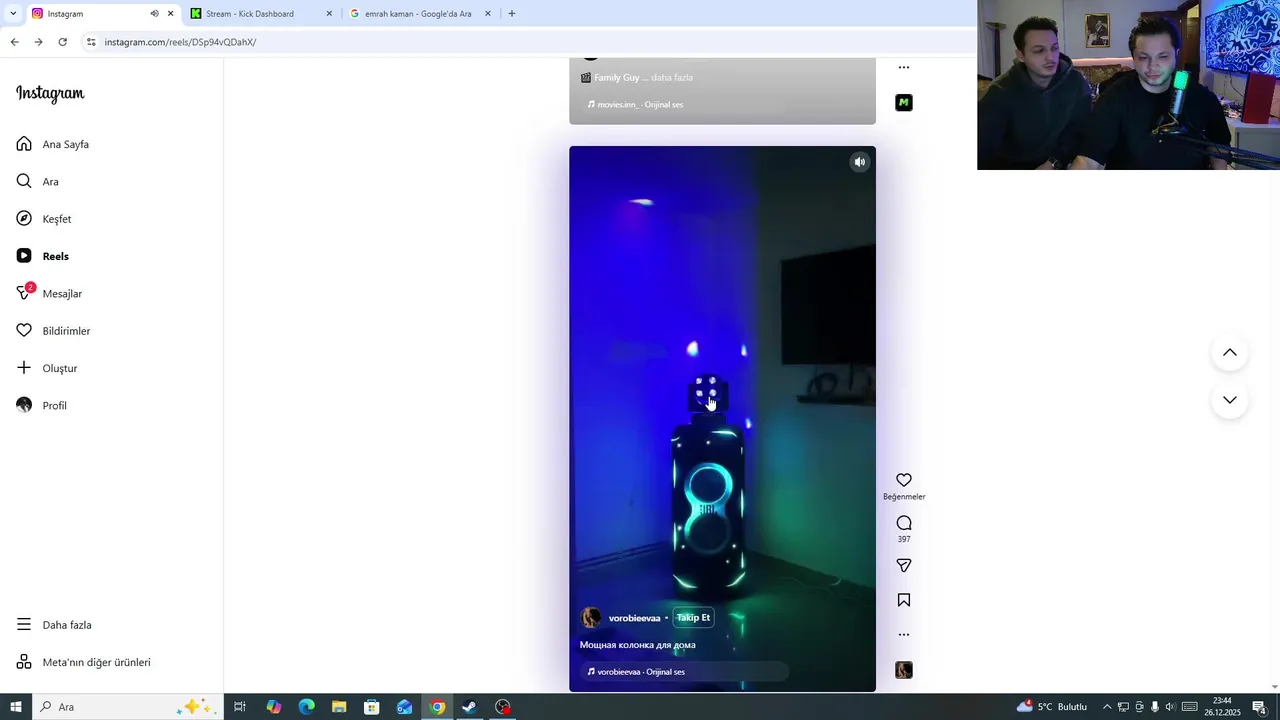
Task: Open vorobieevaa profile username link
Action: point(634,618)
